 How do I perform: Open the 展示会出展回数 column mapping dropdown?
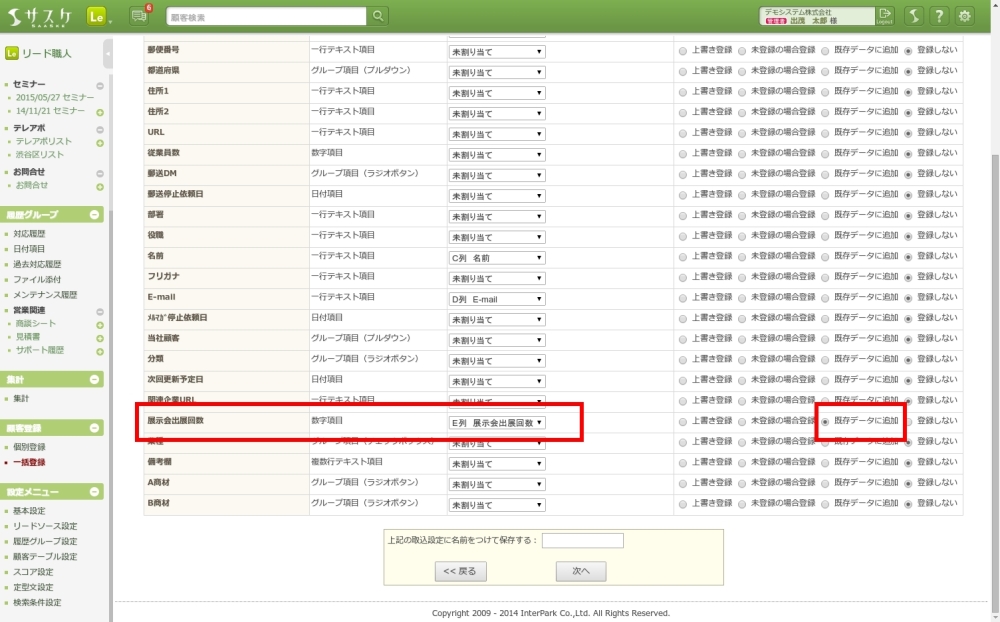(497, 423)
